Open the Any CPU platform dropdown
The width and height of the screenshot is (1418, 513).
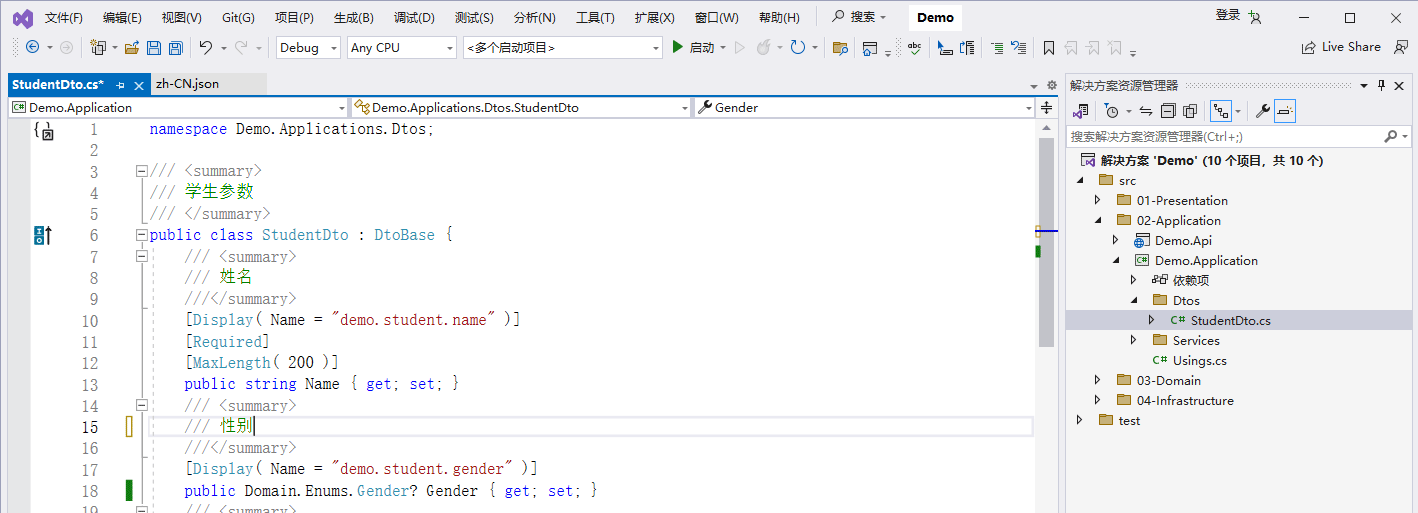click(x=402, y=47)
